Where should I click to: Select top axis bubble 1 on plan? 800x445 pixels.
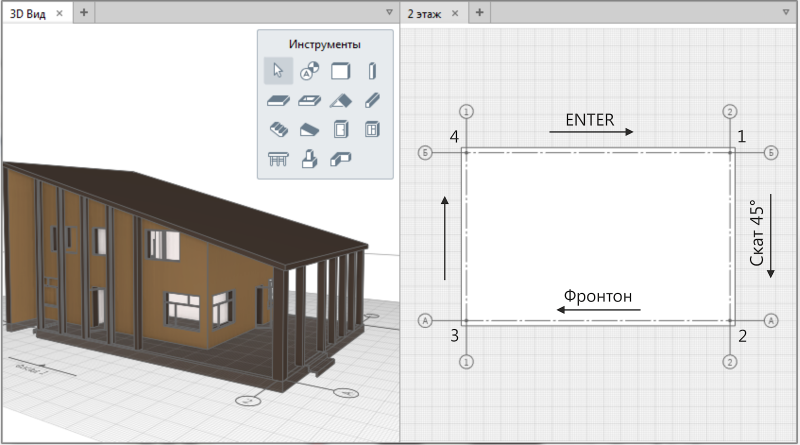click(466, 111)
